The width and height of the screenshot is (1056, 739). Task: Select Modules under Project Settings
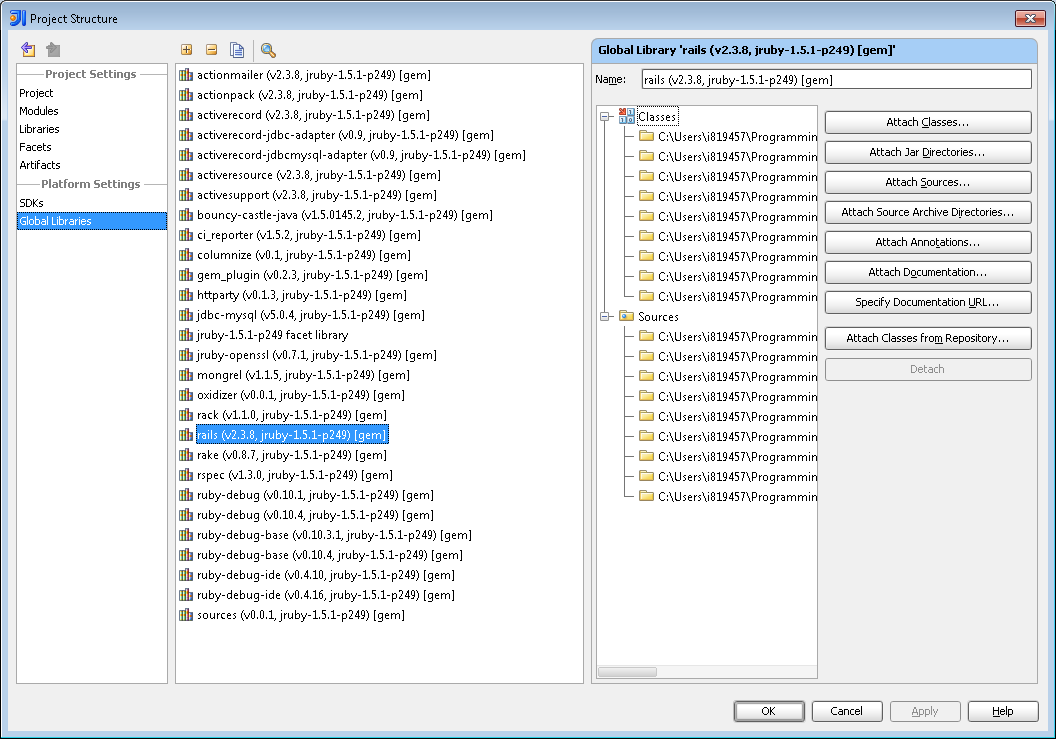[38, 111]
